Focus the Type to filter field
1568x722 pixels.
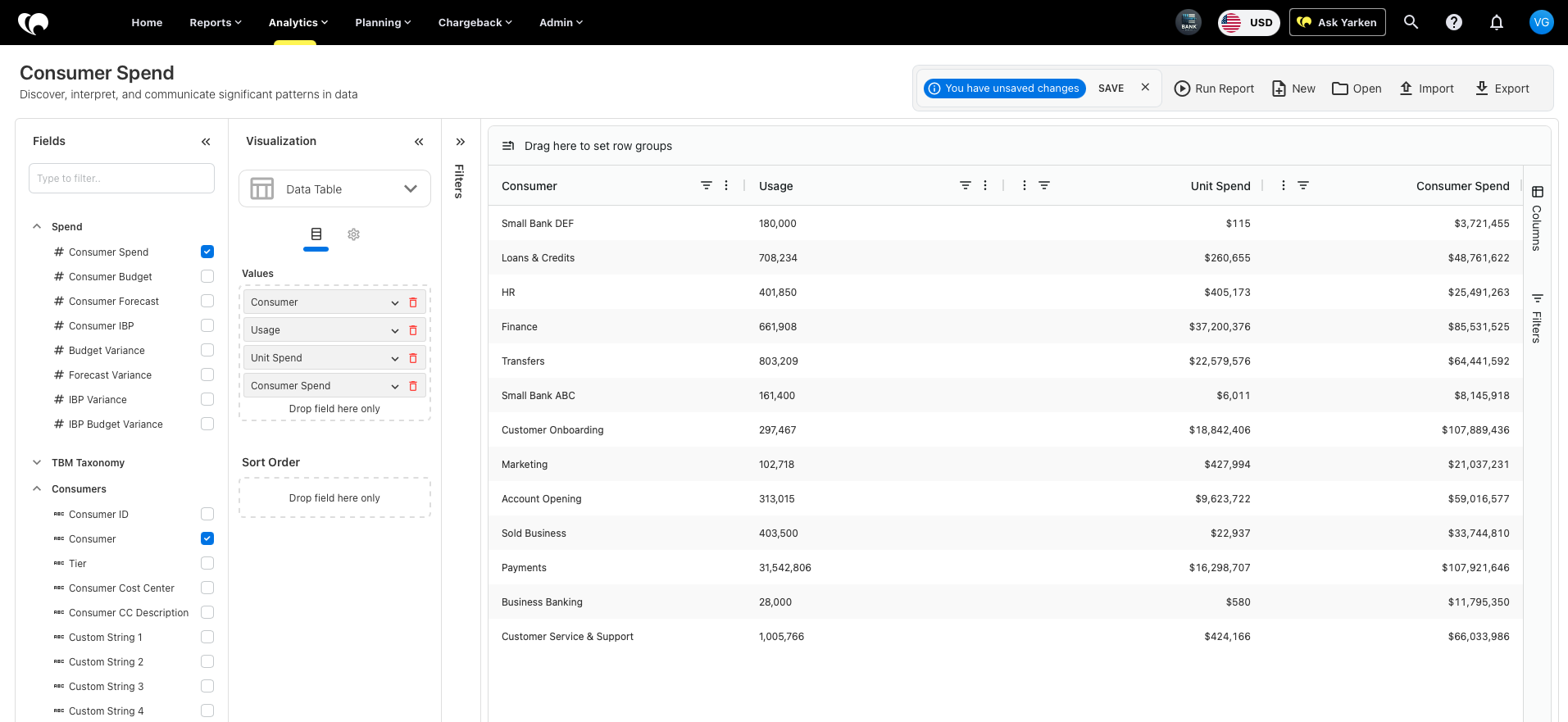[x=121, y=179]
